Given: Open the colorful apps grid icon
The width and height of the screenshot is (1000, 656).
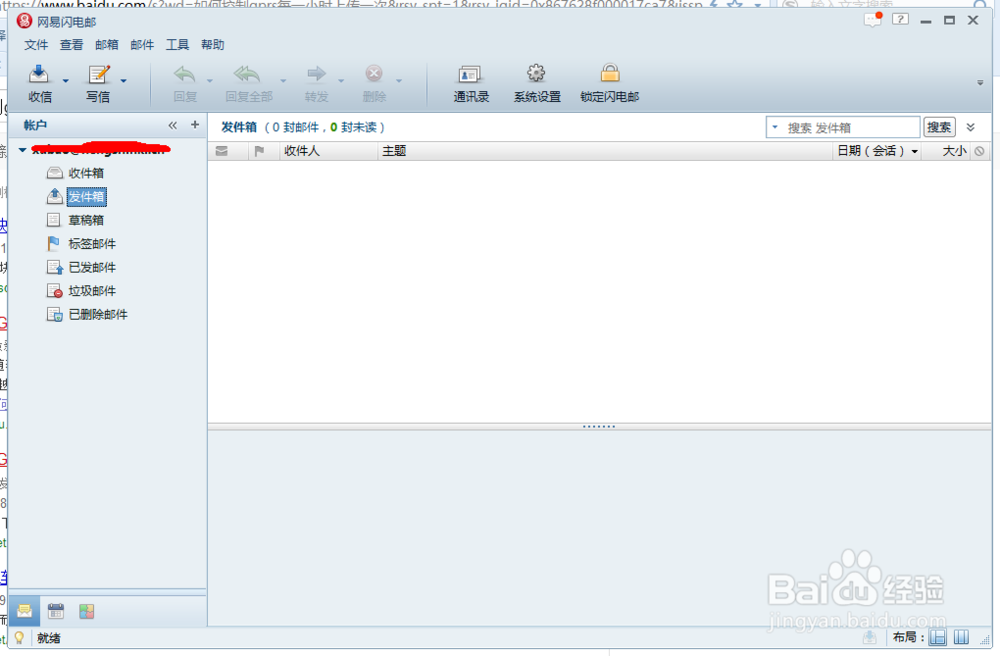Looking at the screenshot, I should [x=87, y=611].
